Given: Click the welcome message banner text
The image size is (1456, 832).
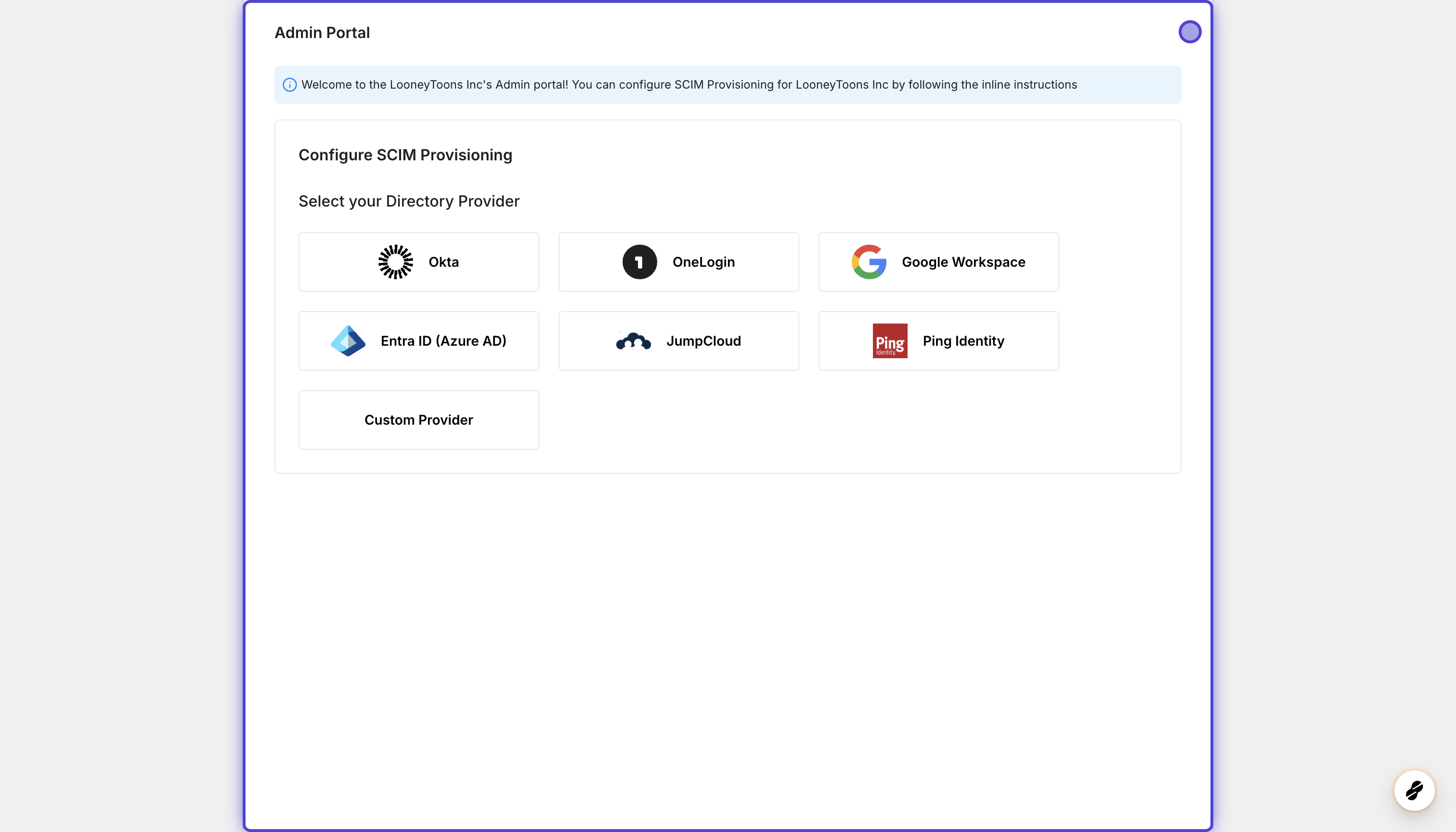Looking at the screenshot, I should [689, 85].
